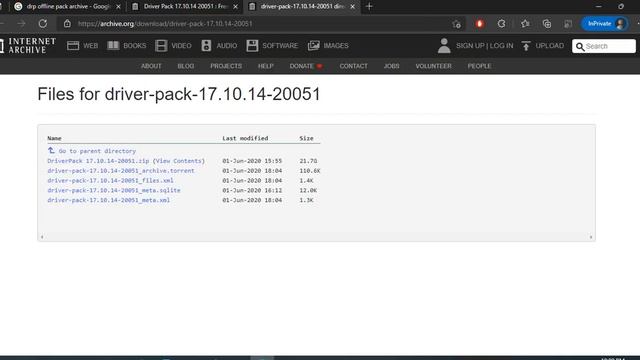Click the WEB navigation label

pos(91,46)
